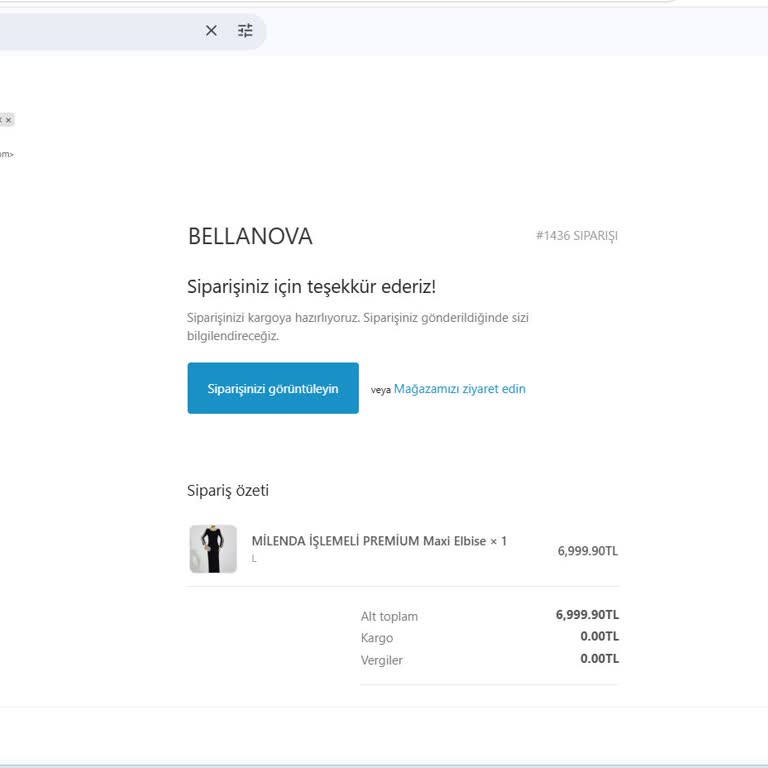The image size is (768, 768).
Task: Click the Vergiler label
Action: [x=382, y=660]
